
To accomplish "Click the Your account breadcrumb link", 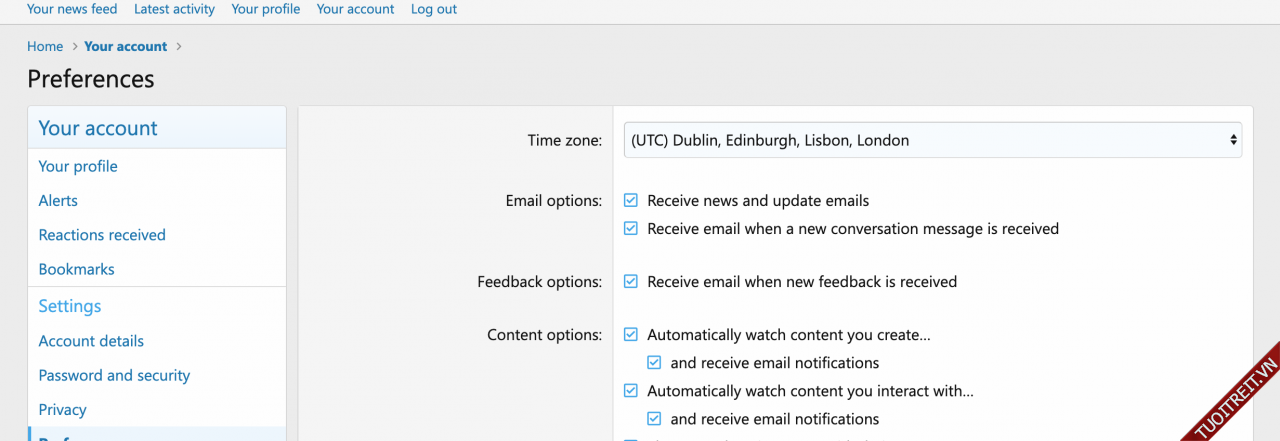I will pos(127,46).
